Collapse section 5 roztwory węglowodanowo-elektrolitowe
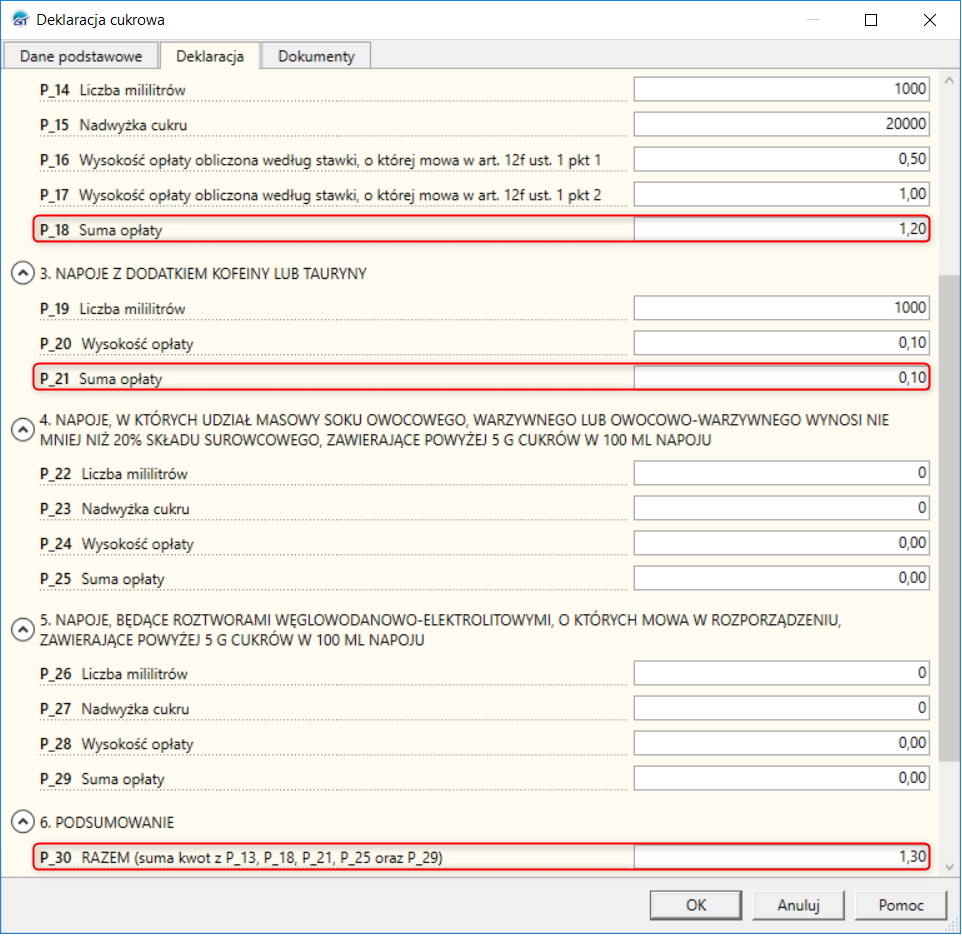The image size is (962, 936). click(23, 629)
